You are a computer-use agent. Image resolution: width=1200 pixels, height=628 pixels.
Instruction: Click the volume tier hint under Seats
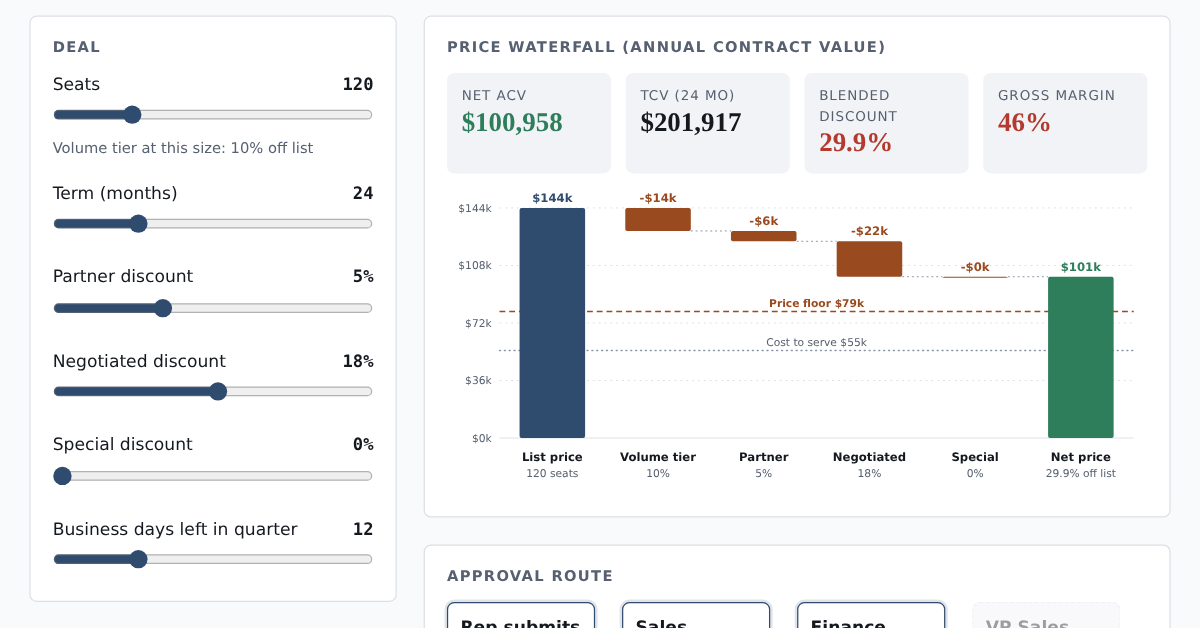coord(183,148)
